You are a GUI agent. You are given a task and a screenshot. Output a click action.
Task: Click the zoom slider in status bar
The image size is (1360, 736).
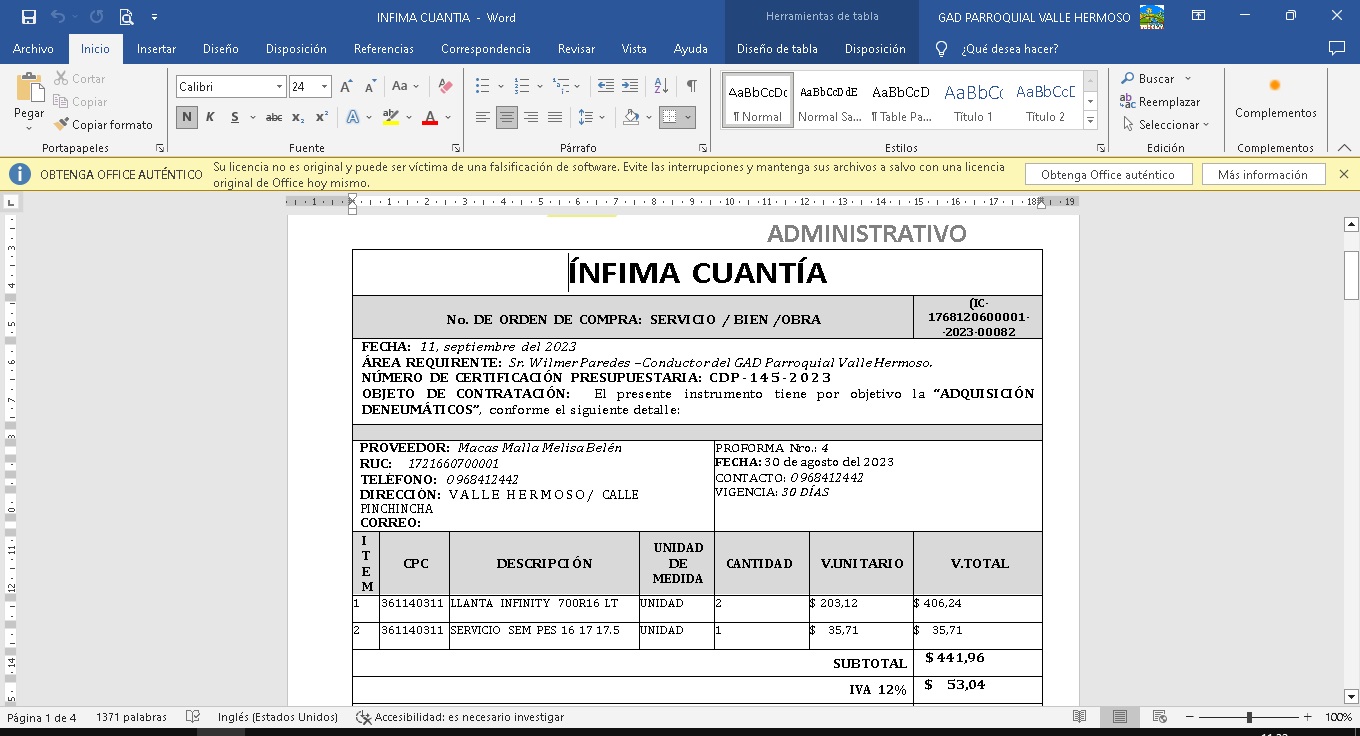pos(1249,717)
